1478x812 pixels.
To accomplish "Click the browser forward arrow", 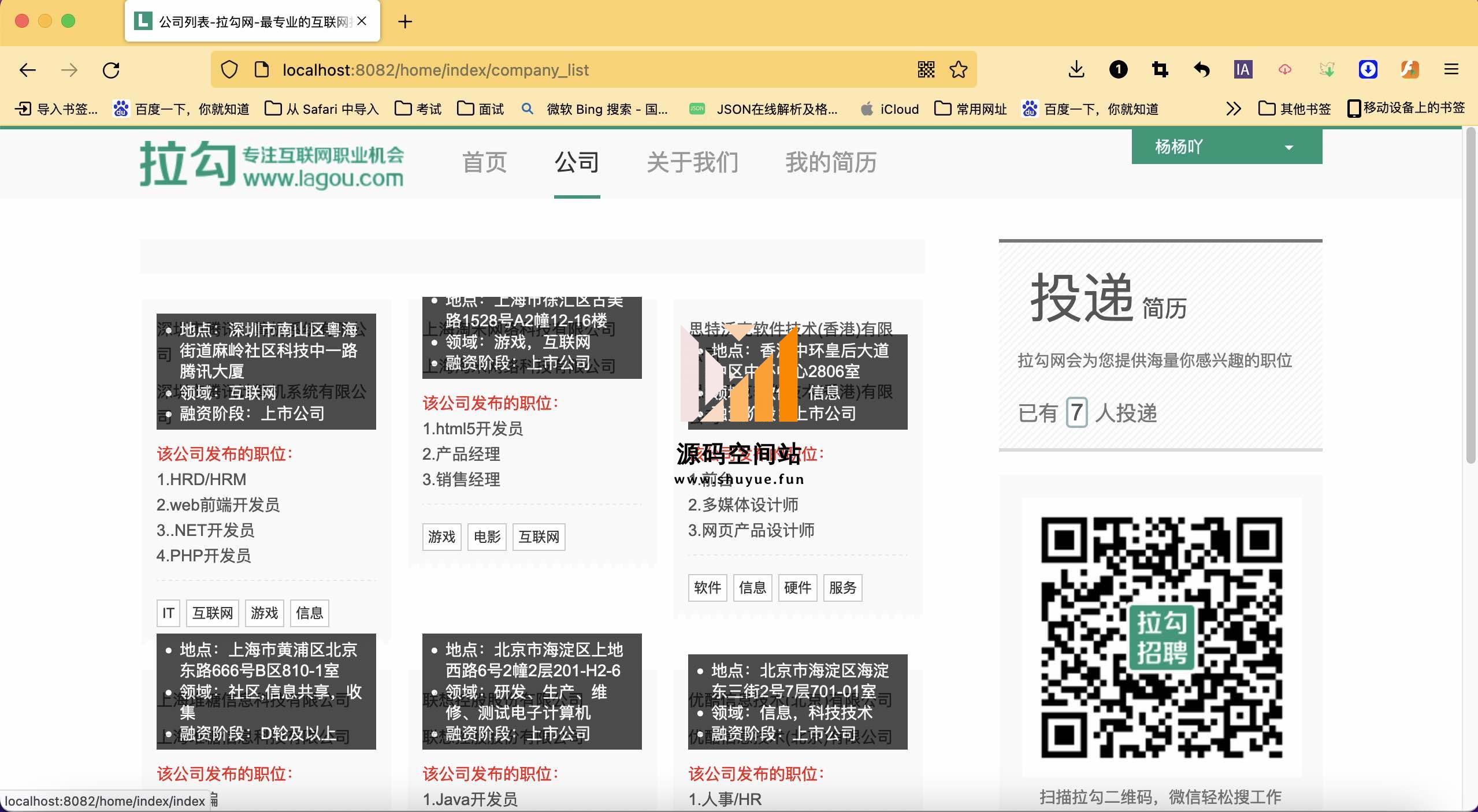I will tap(69, 70).
